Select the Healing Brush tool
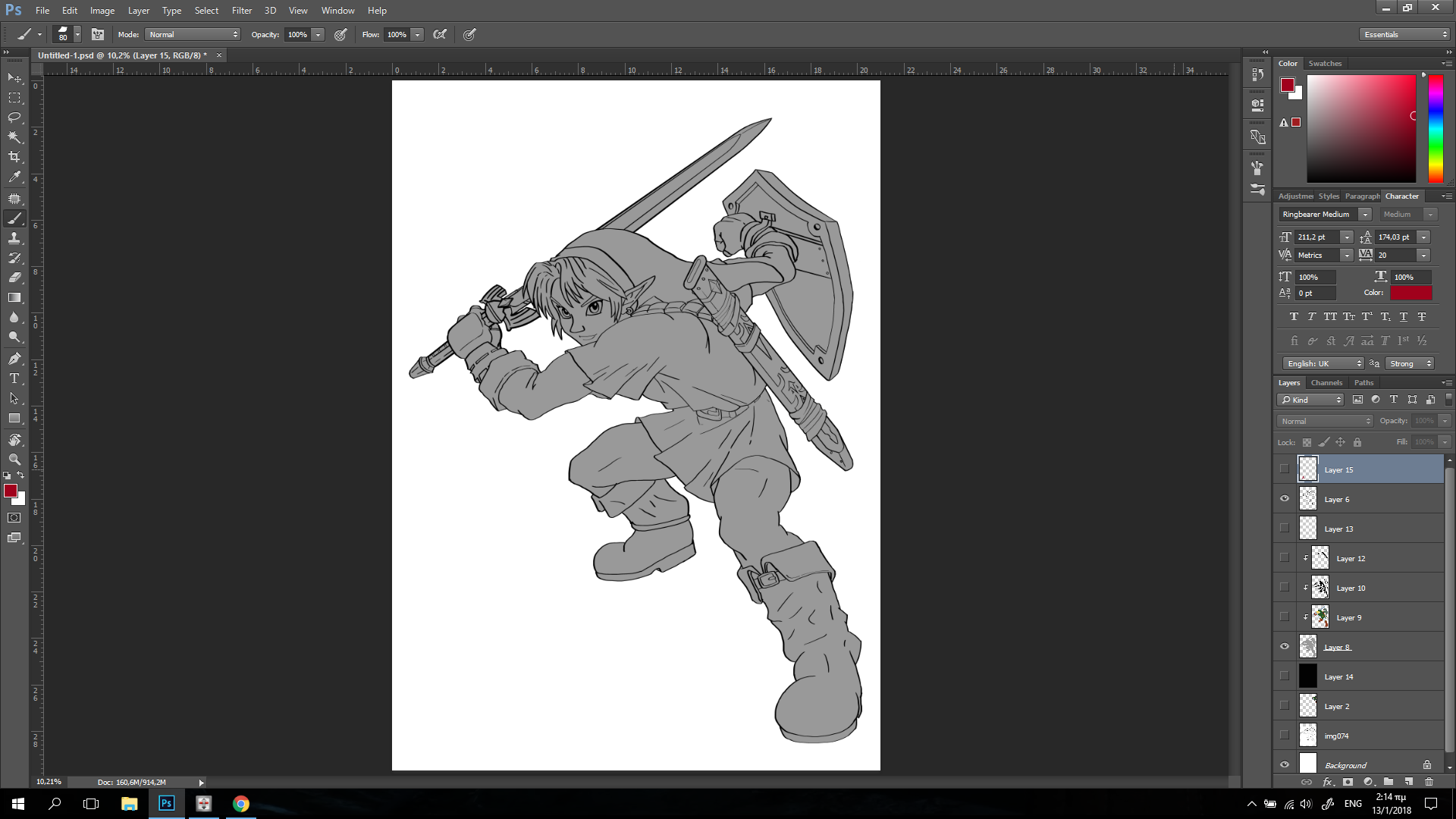Image resolution: width=1456 pixels, height=819 pixels. coord(14,199)
